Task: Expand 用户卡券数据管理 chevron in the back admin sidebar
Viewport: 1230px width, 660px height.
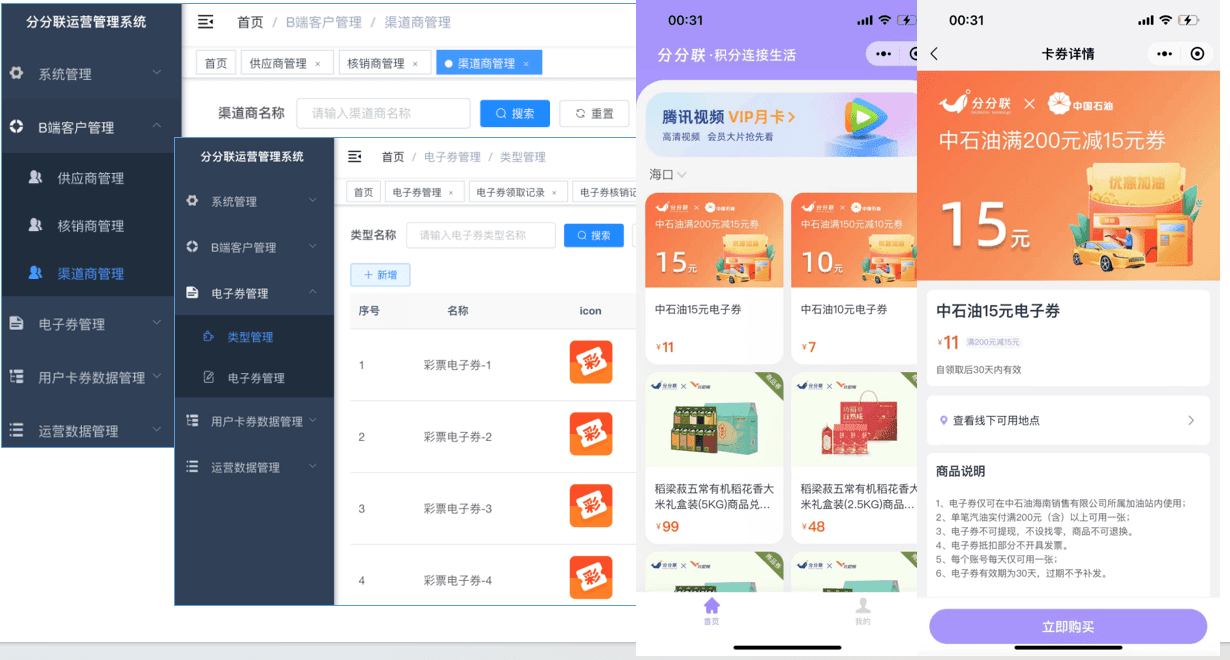Action: 157,377
